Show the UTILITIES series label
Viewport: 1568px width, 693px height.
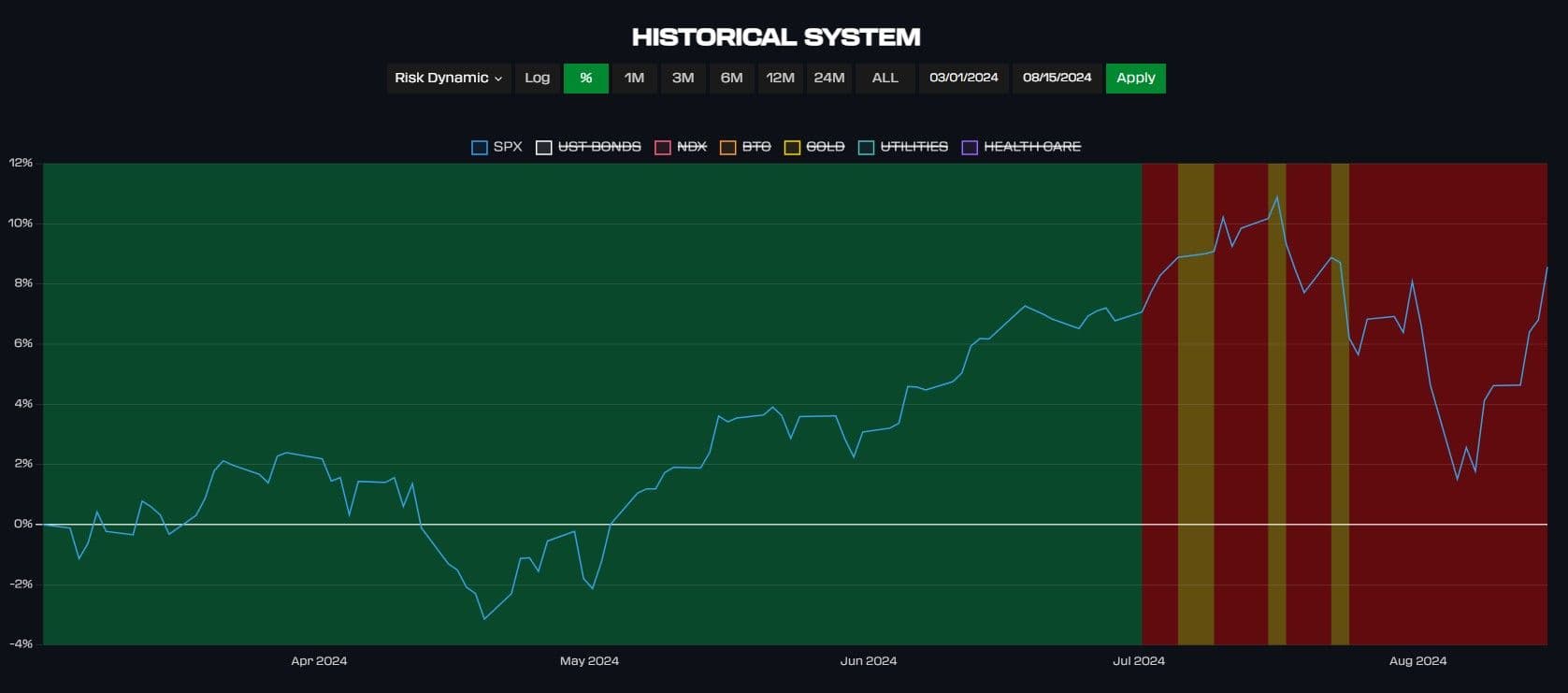(913, 147)
